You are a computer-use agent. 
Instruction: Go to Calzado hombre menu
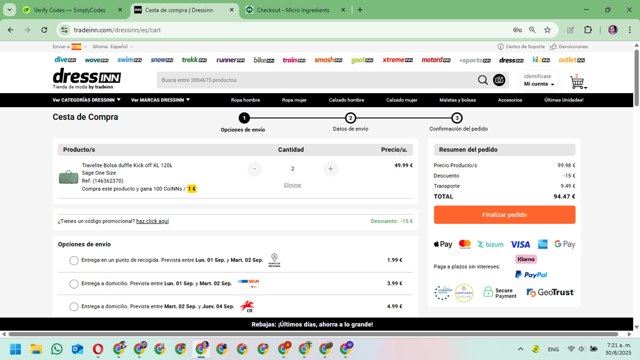click(346, 100)
